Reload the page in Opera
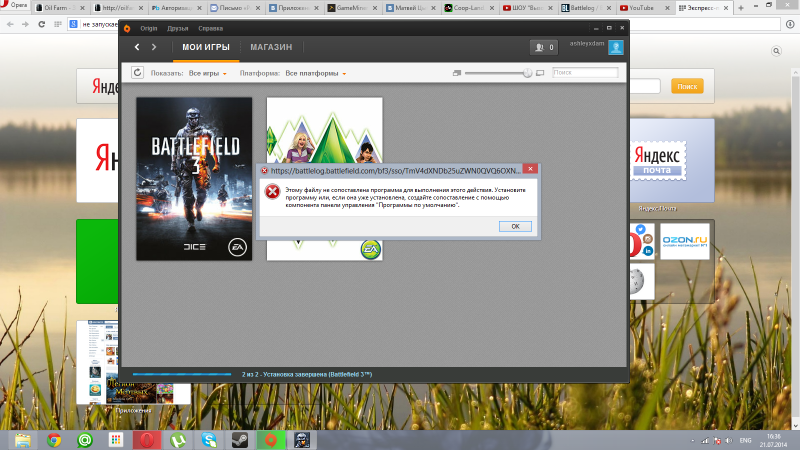 [x=41, y=24]
